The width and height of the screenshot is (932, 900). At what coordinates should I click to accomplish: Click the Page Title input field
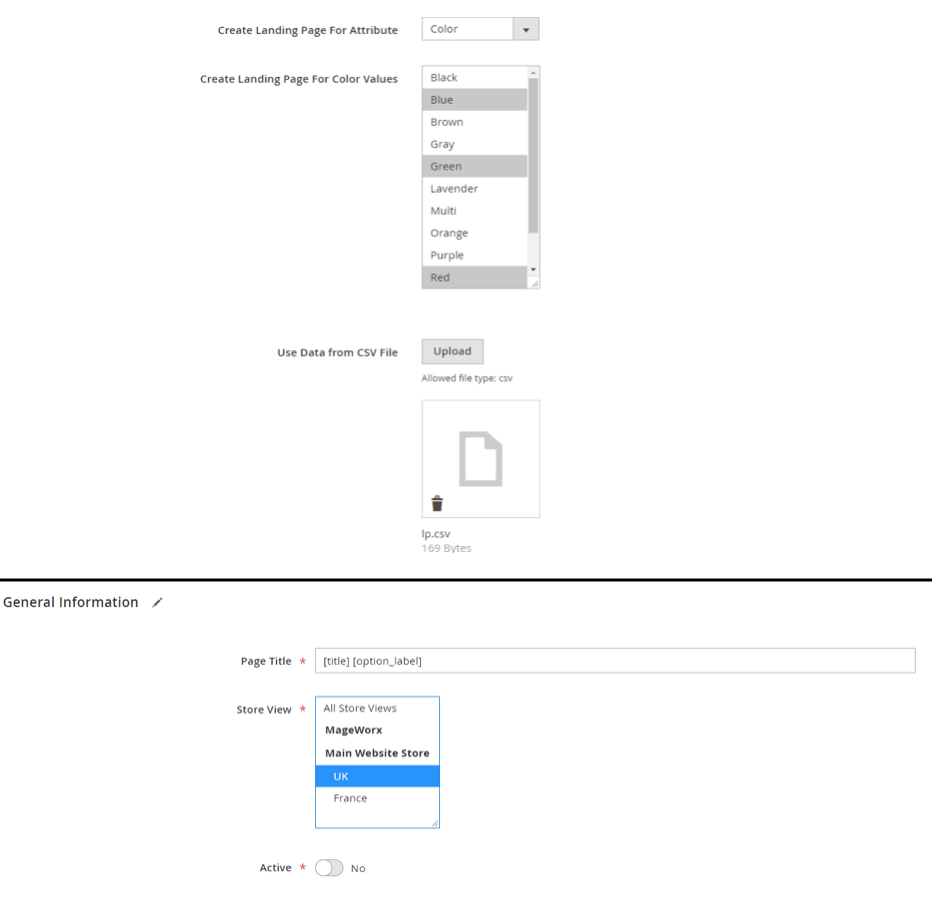point(615,660)
